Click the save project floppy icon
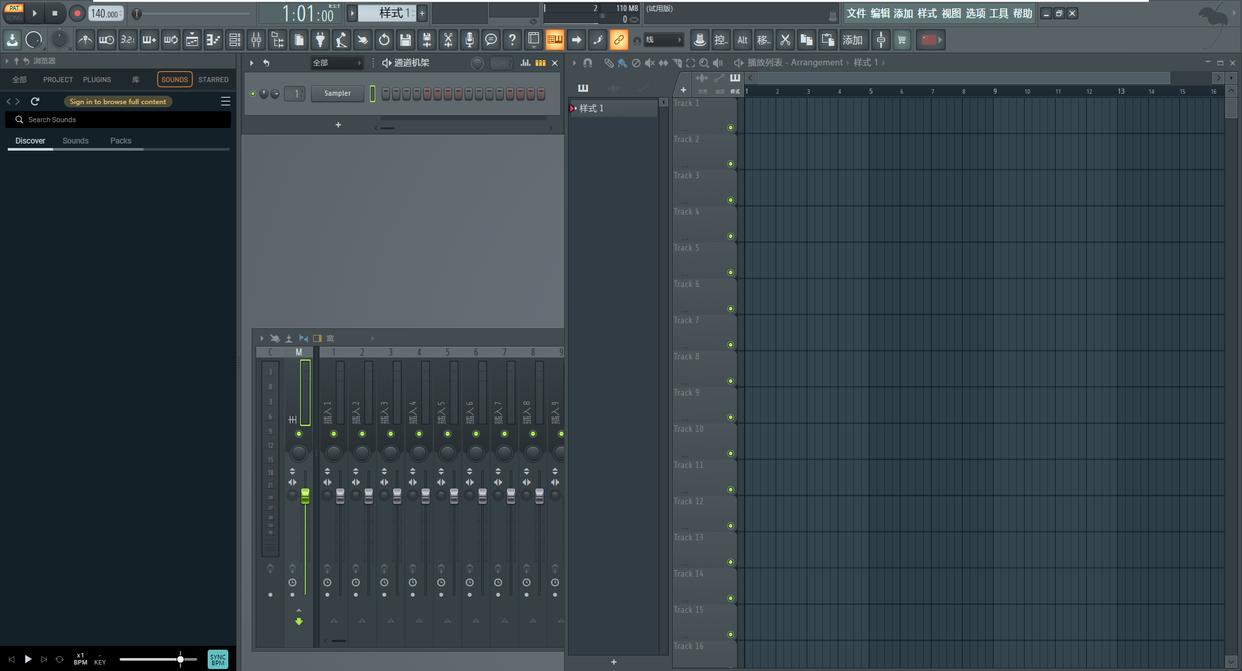This screenshot has width=1242, height=671. pyautogui.click(x=405, y=40)
